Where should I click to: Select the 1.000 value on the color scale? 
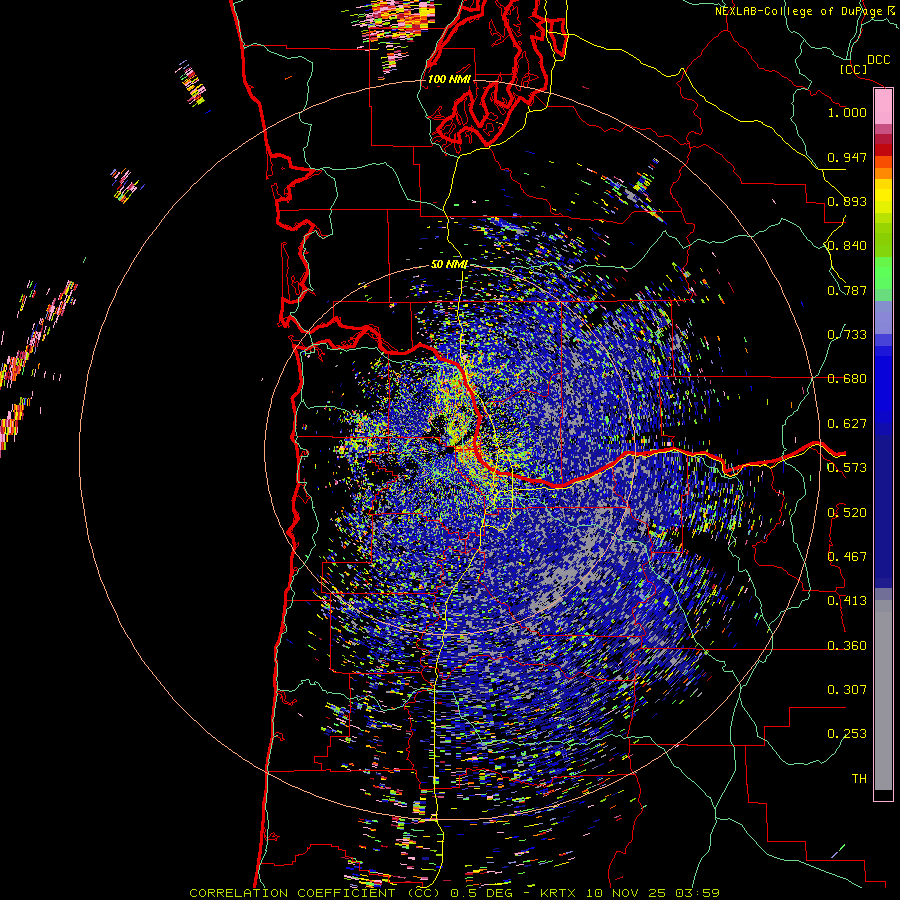(847, 112)
